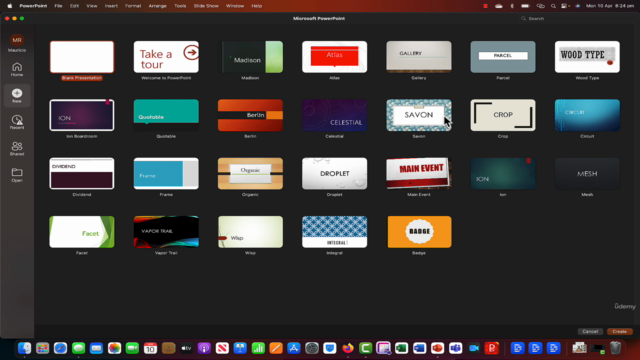This screenshot has width=640, height=360.
Task: Select the Crop template
Action: click(503, 115)
